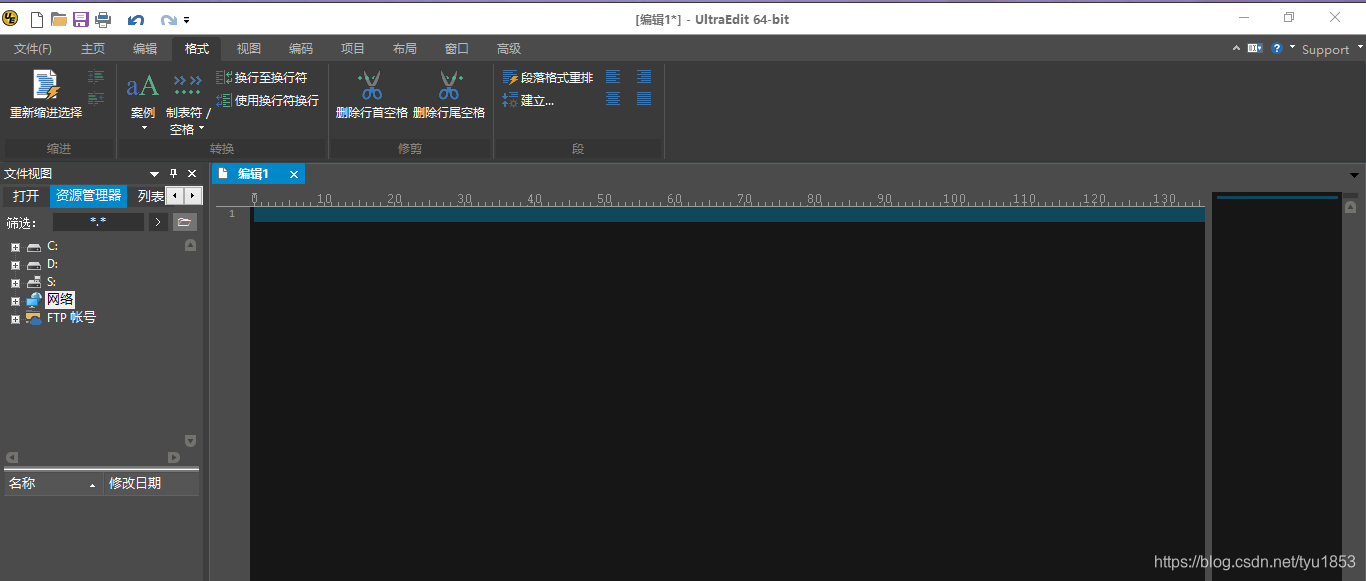The height and width of the screenshot is (581, 1366).
Task: Expand the FTP 帐号 node
Action: [x=15, y=319]
